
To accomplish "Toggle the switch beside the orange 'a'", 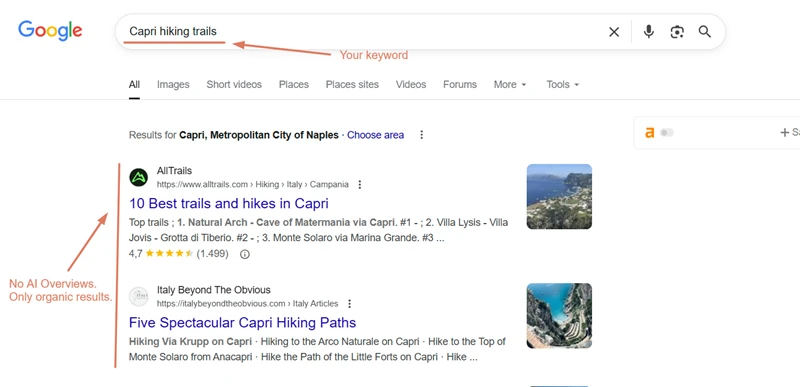I will coord(666,133).
